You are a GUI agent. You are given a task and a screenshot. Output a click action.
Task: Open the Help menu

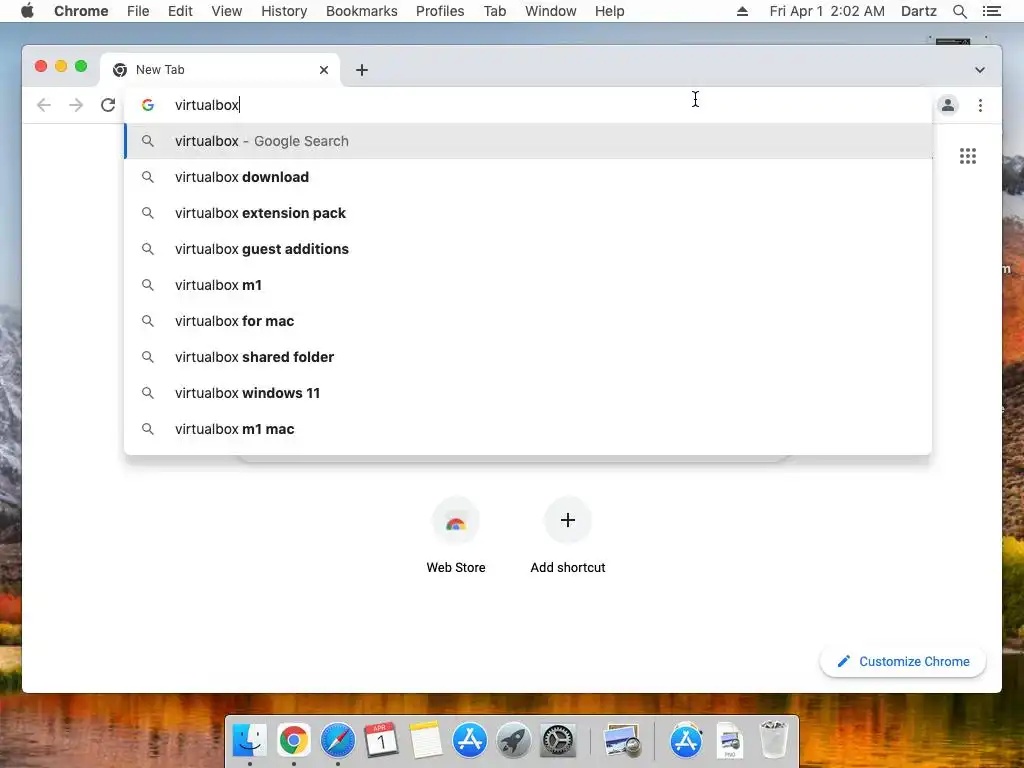609,11
